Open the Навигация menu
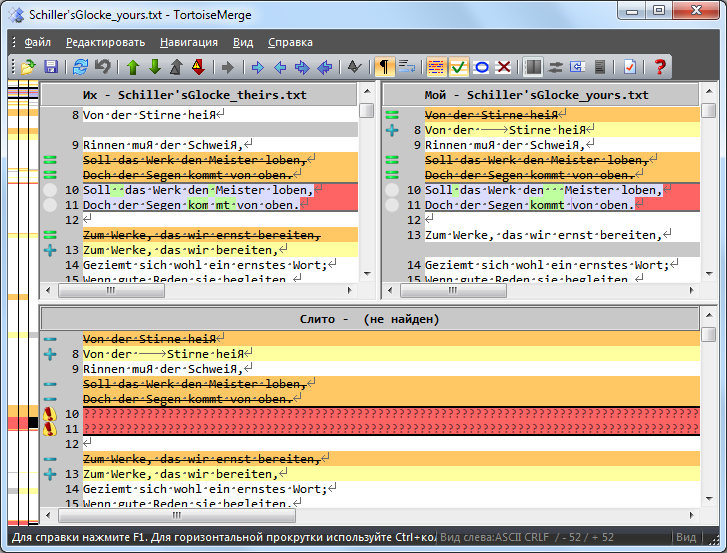The height and width of the screenshot is (553, 727). pos(189,42)
